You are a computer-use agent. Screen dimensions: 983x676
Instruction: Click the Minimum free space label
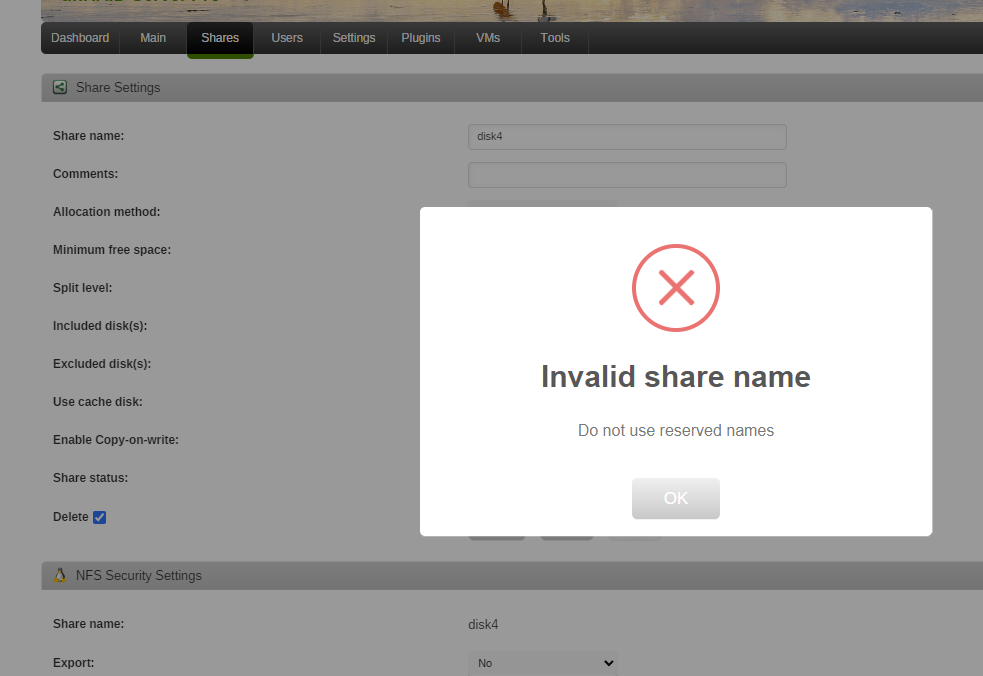pyautogui.click(x=112, y=250)
